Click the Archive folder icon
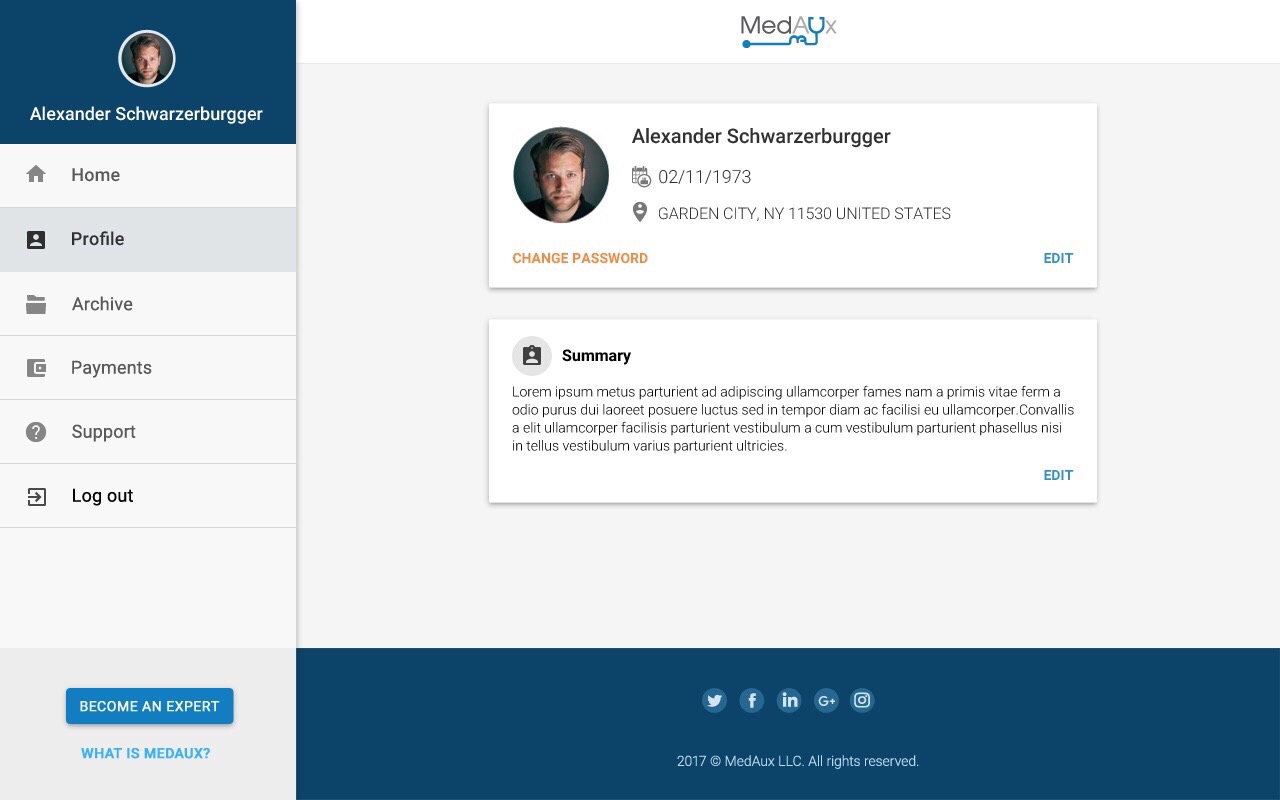This screenshot has width=1280, height=800. 36,304
